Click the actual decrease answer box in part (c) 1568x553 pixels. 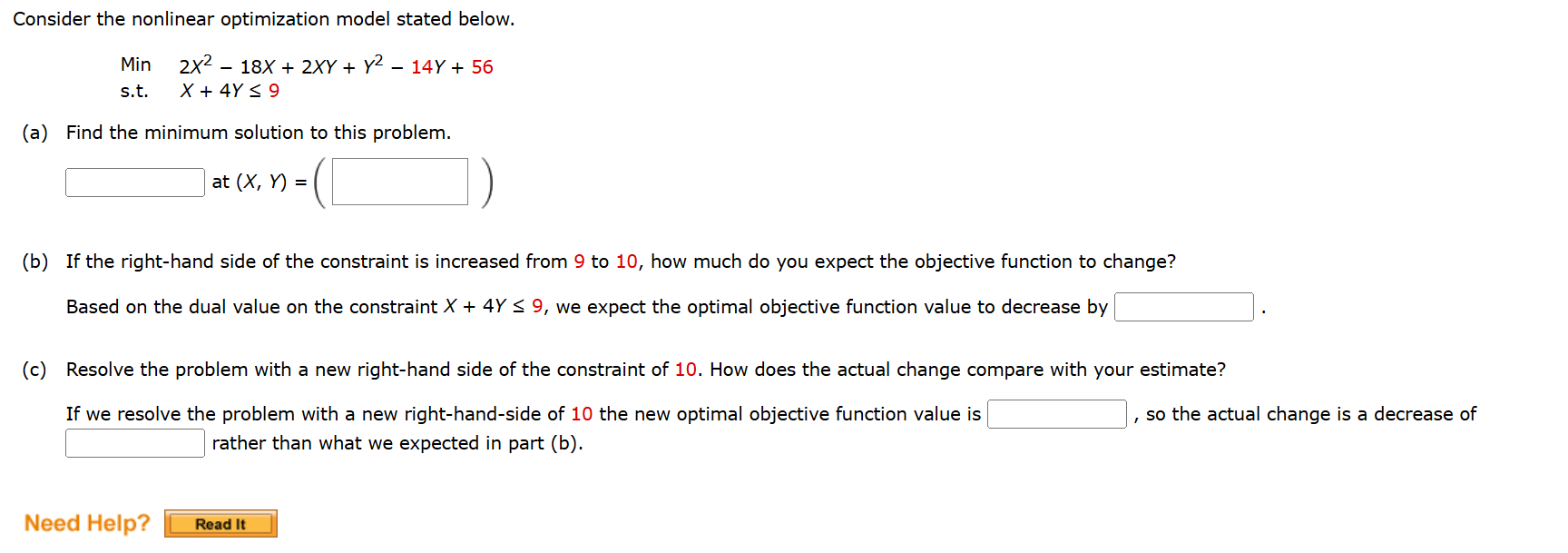[133, 442]
